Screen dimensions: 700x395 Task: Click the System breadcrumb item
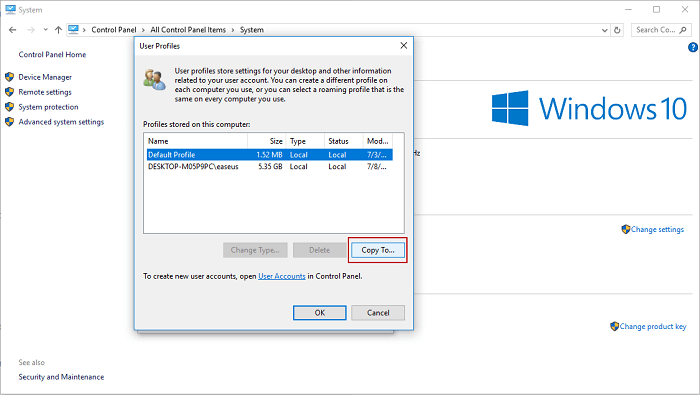252,30
